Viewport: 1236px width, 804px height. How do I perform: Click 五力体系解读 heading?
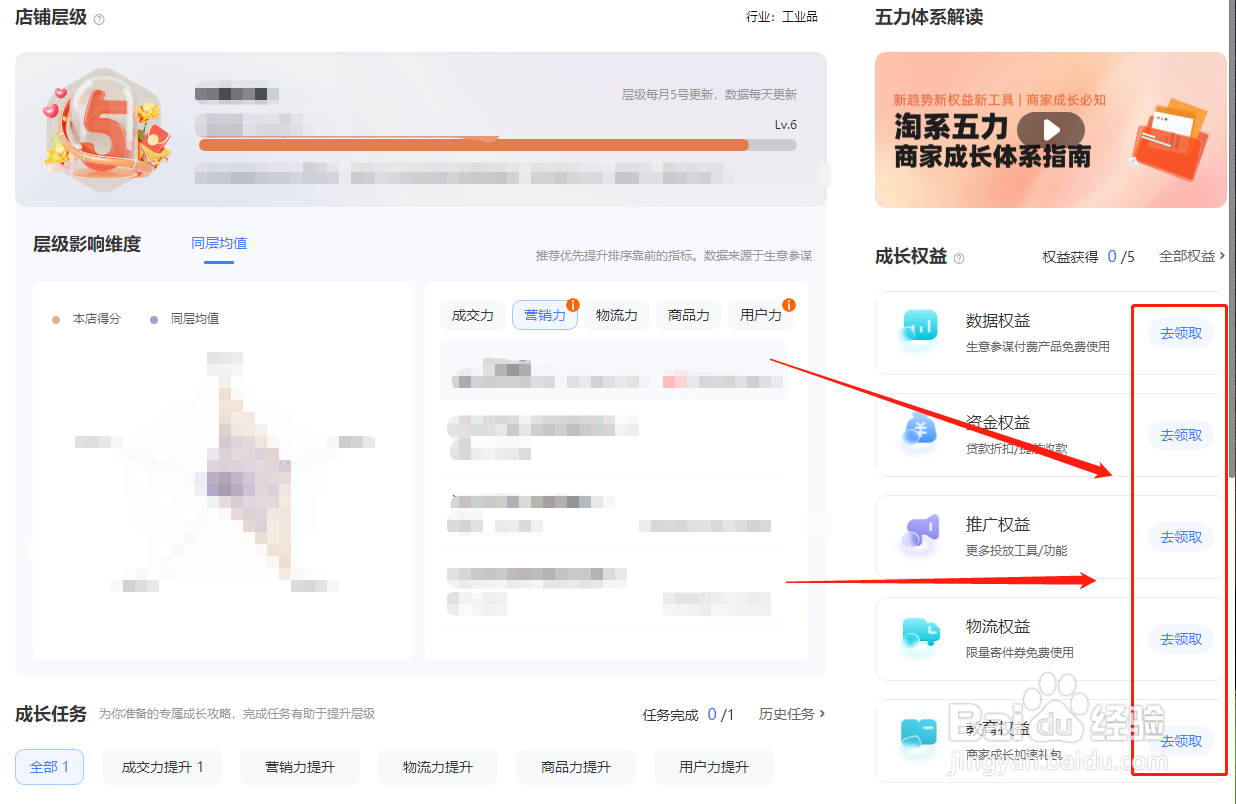pos(929,17)
